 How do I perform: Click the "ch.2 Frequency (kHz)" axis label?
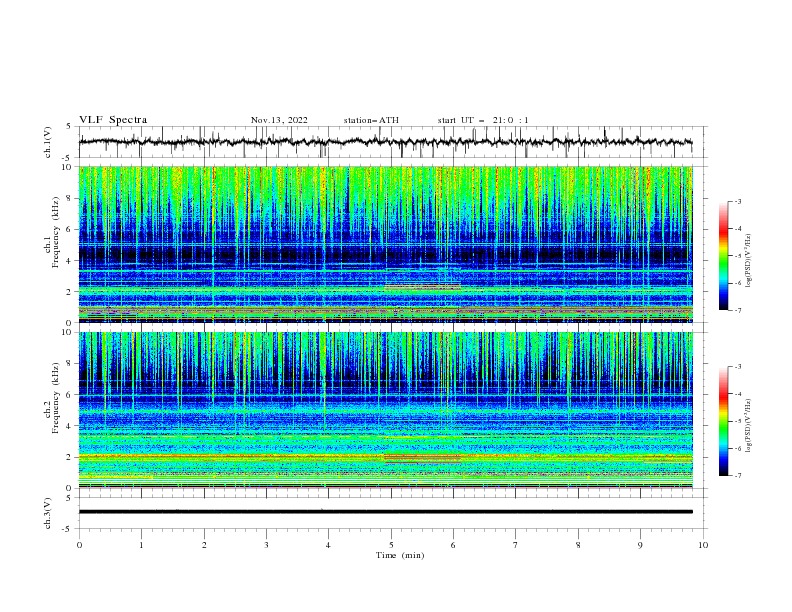click(x=51, y=398)
